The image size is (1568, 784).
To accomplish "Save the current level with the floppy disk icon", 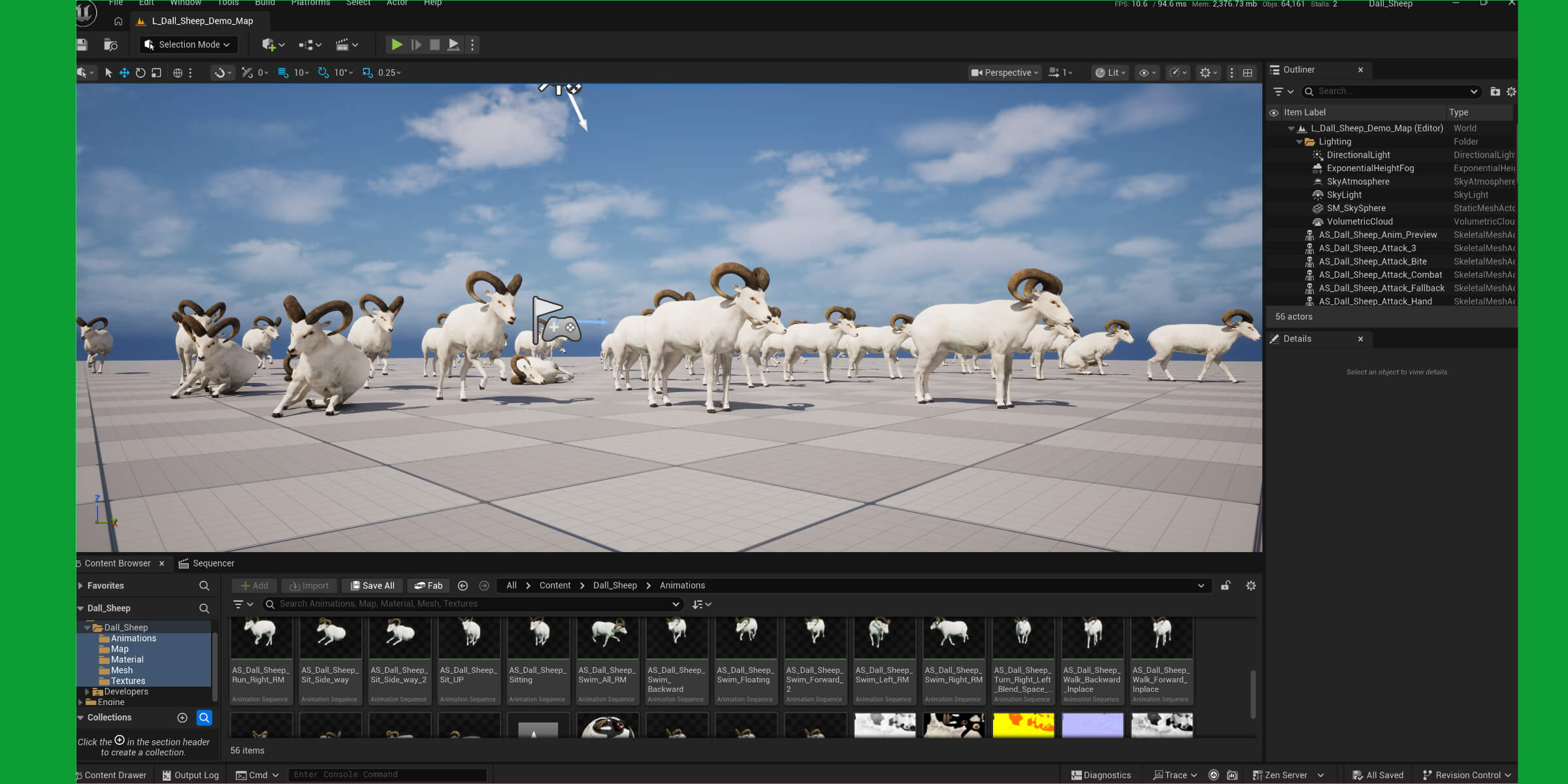I will coord(82,44).
